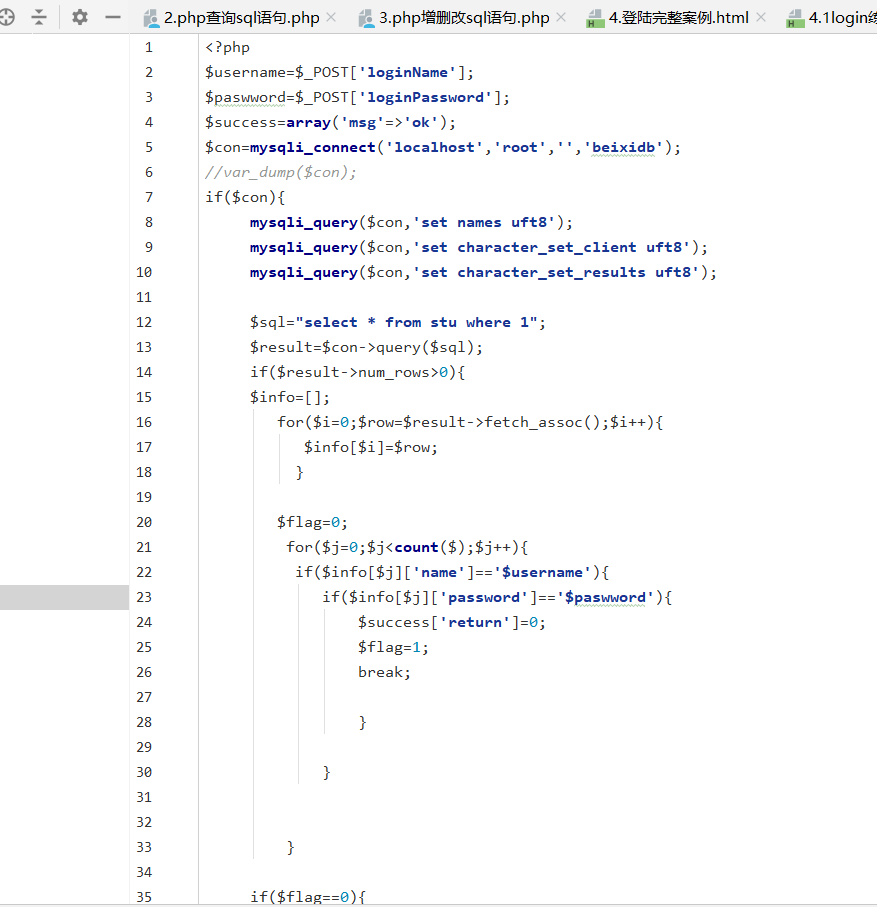
Task: Select the highlighted gray row in left panel
Action: [64, 597]
